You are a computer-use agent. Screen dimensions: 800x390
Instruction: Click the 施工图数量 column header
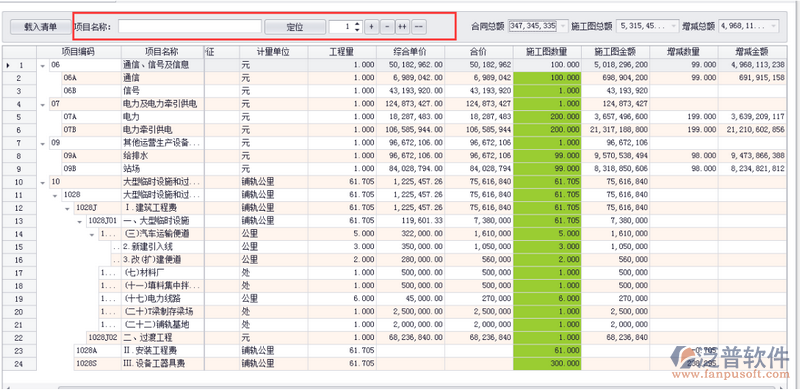point(547,52)
